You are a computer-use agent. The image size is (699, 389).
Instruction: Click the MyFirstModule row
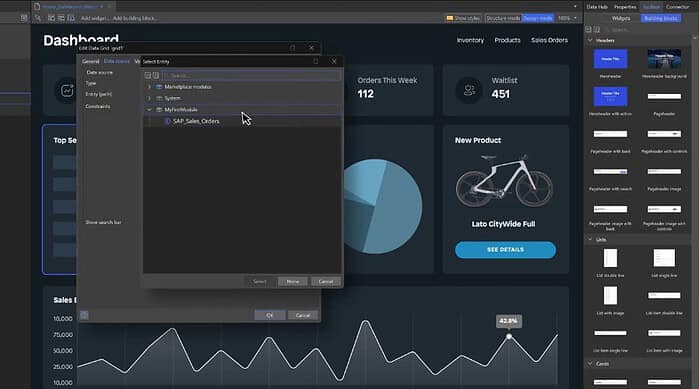tap(243, 110)
